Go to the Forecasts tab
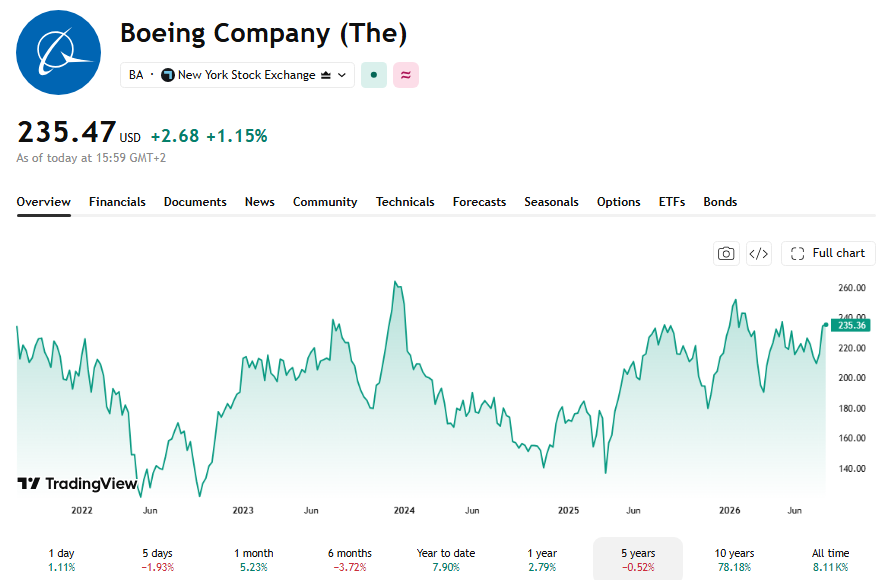The image size is (884, 580). pos(479,202)
